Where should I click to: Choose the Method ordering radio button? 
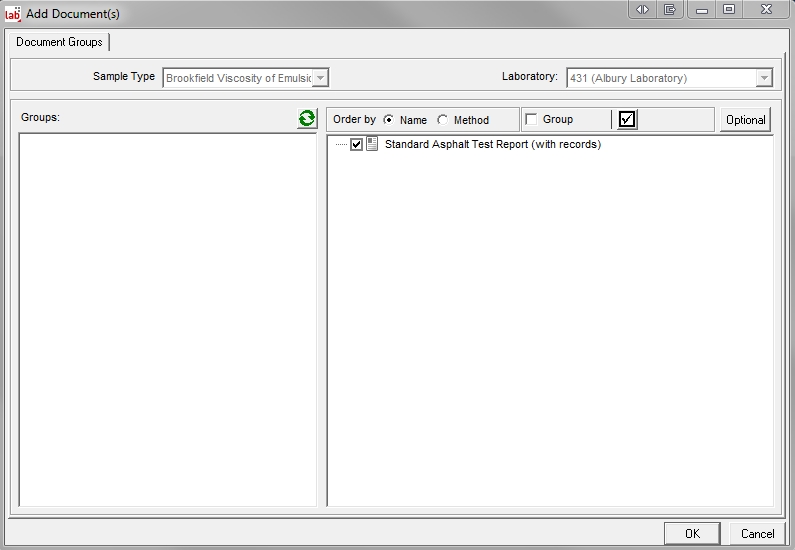click(x=443, y=120)
